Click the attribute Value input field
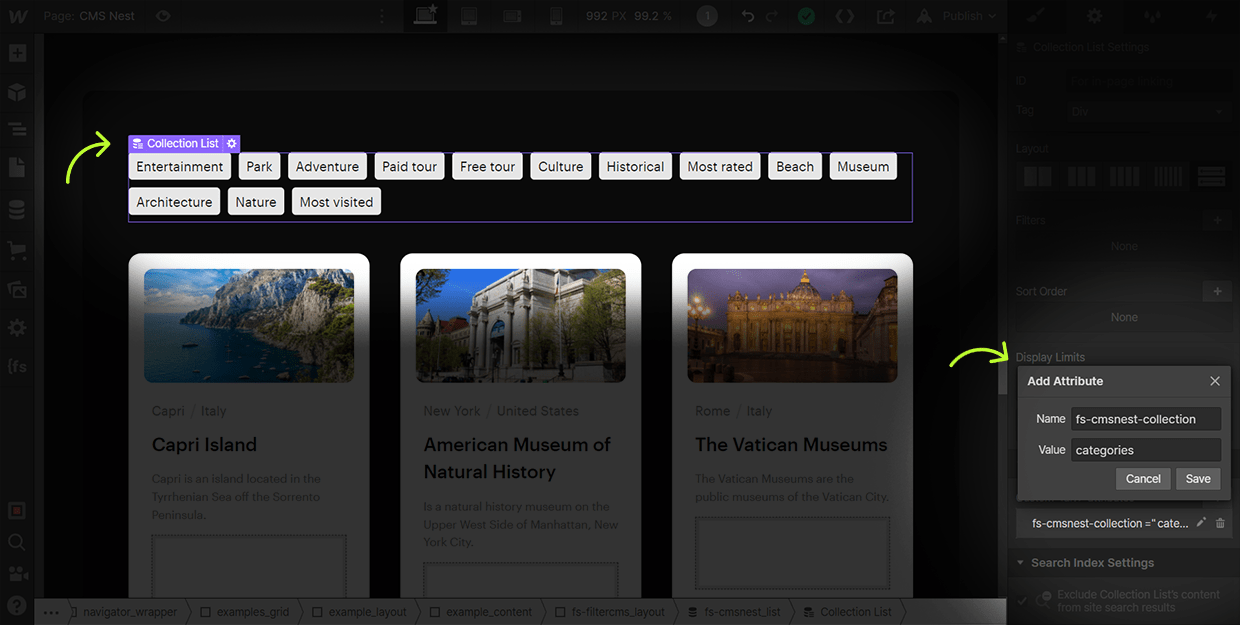Screen dimensions: 1240x625 (x=1146, y=450)
